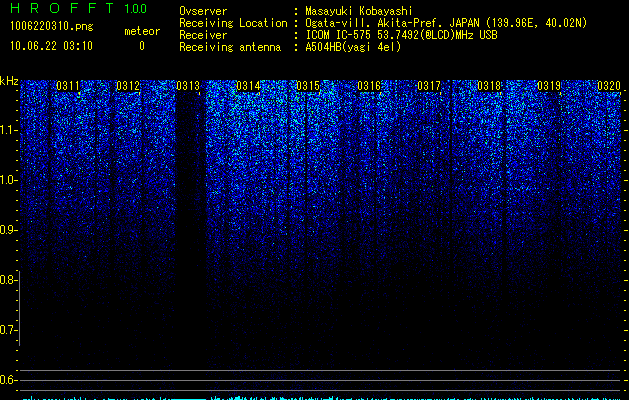Select the A504HB(yagi 4el) antenna text
The image size is (629, 400).
pyautogui.click(x=353, y=47)
